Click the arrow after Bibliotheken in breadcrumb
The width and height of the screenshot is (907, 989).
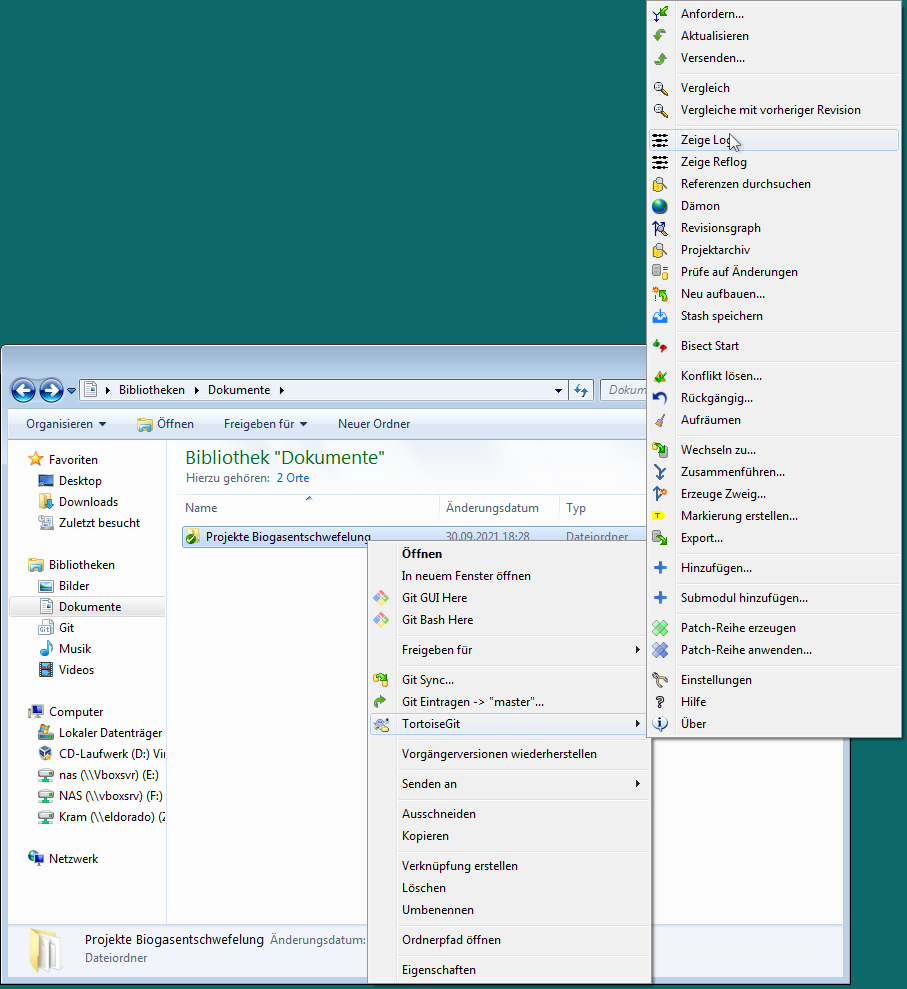(x=197, y=390)
